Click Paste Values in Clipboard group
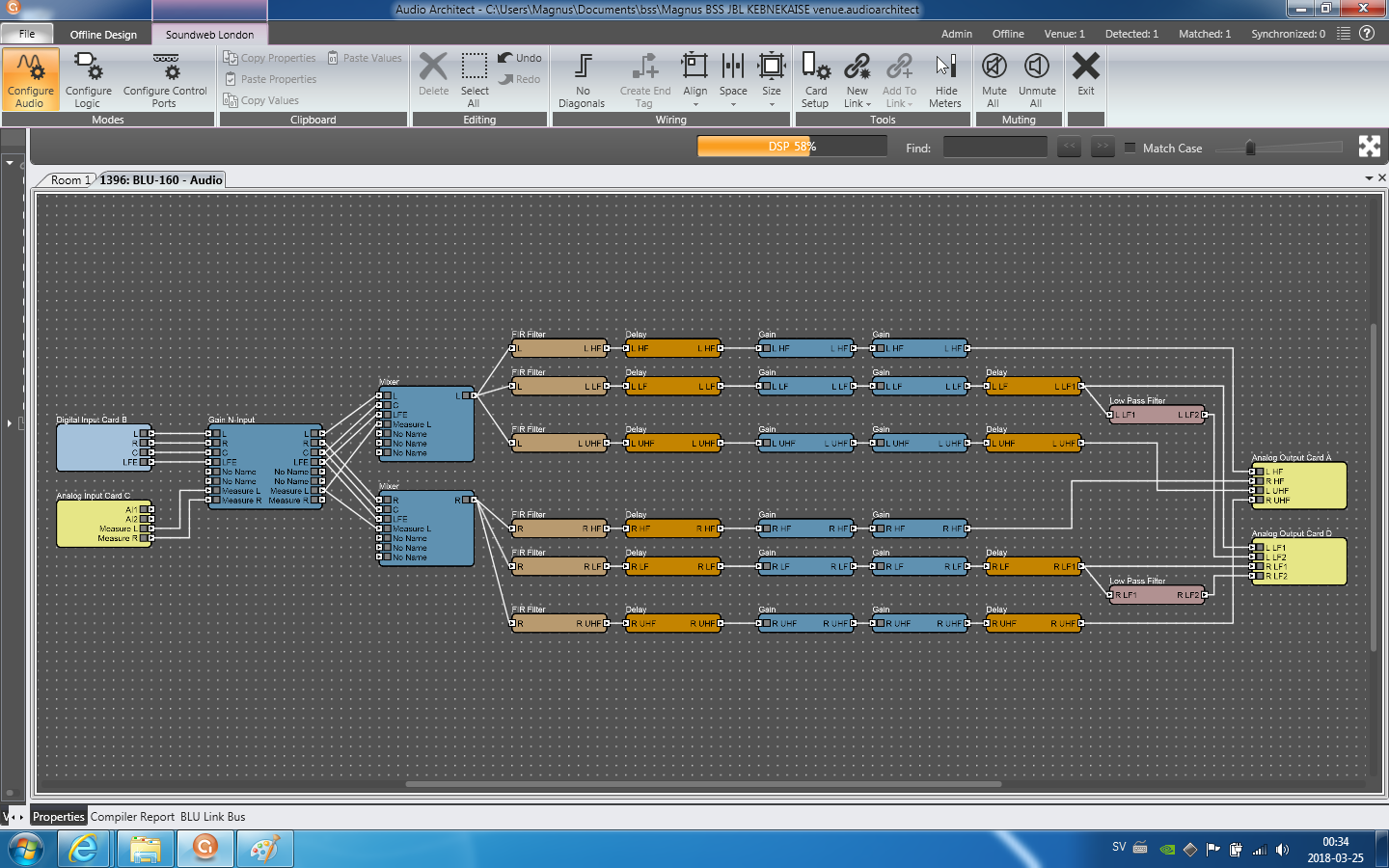Viewport: 1389px width, 868px height. click(365, 58)
